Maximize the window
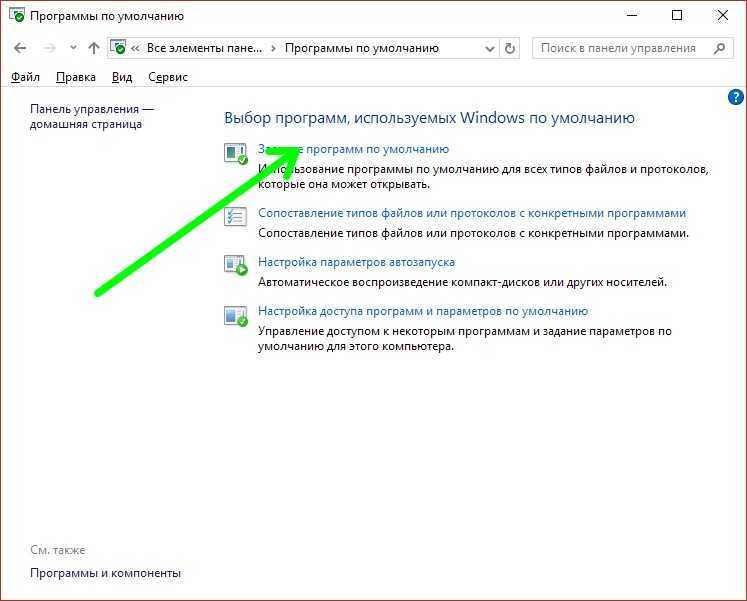Screen dimensions: 747x601 (676, 15)
